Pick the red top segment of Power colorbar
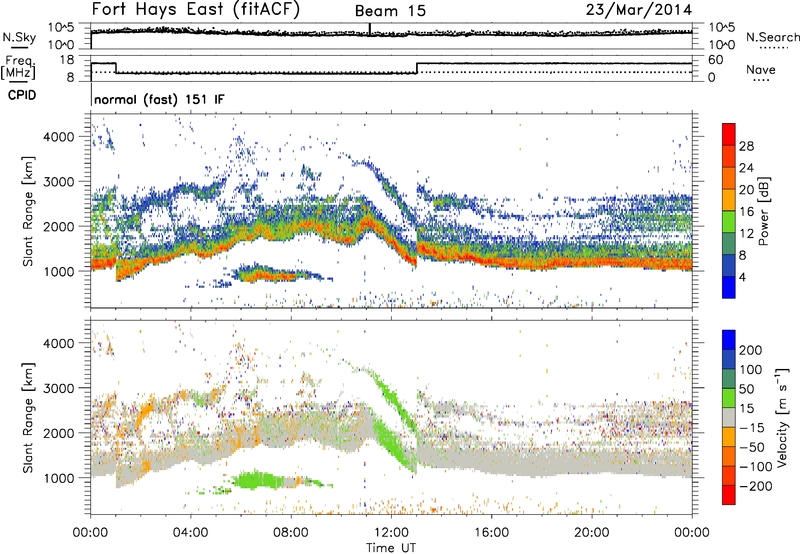 (x=729, y=134)
